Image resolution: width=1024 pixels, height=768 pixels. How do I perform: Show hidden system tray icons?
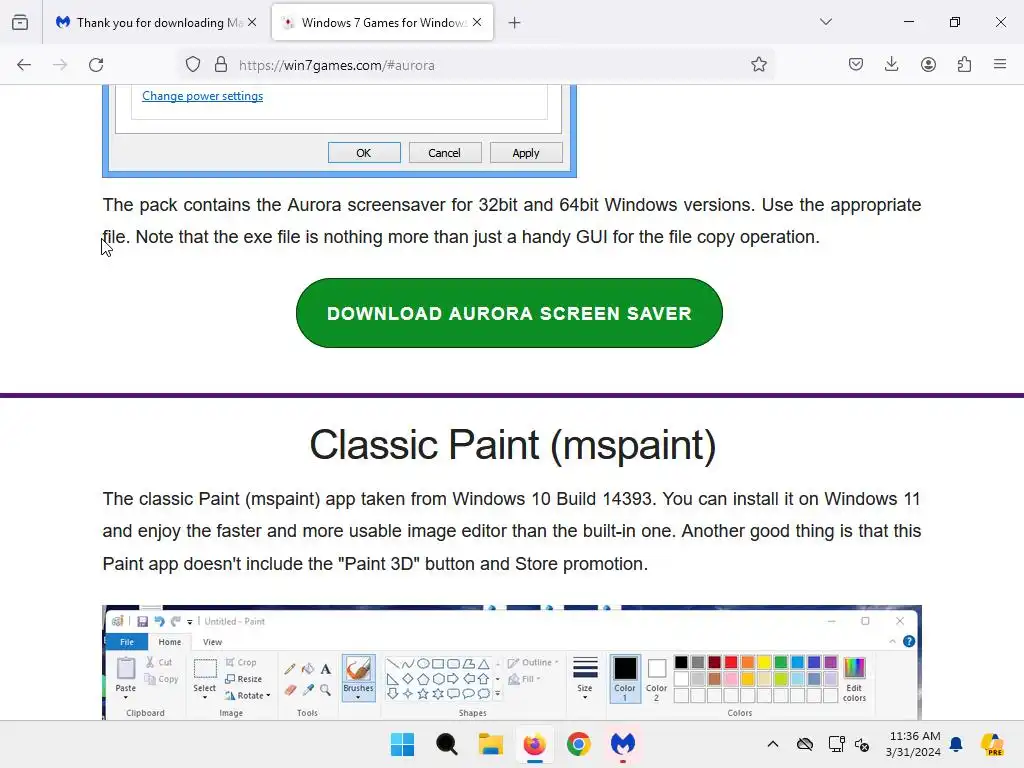(773, 744)
